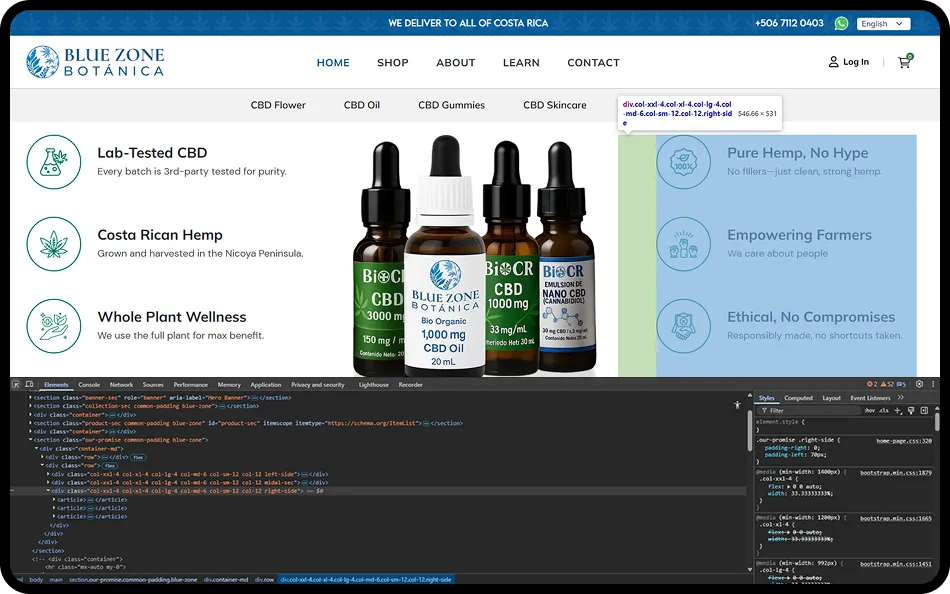Click the blue issues count indicator
Screen dimensions: 950x594
click(902, 384)
